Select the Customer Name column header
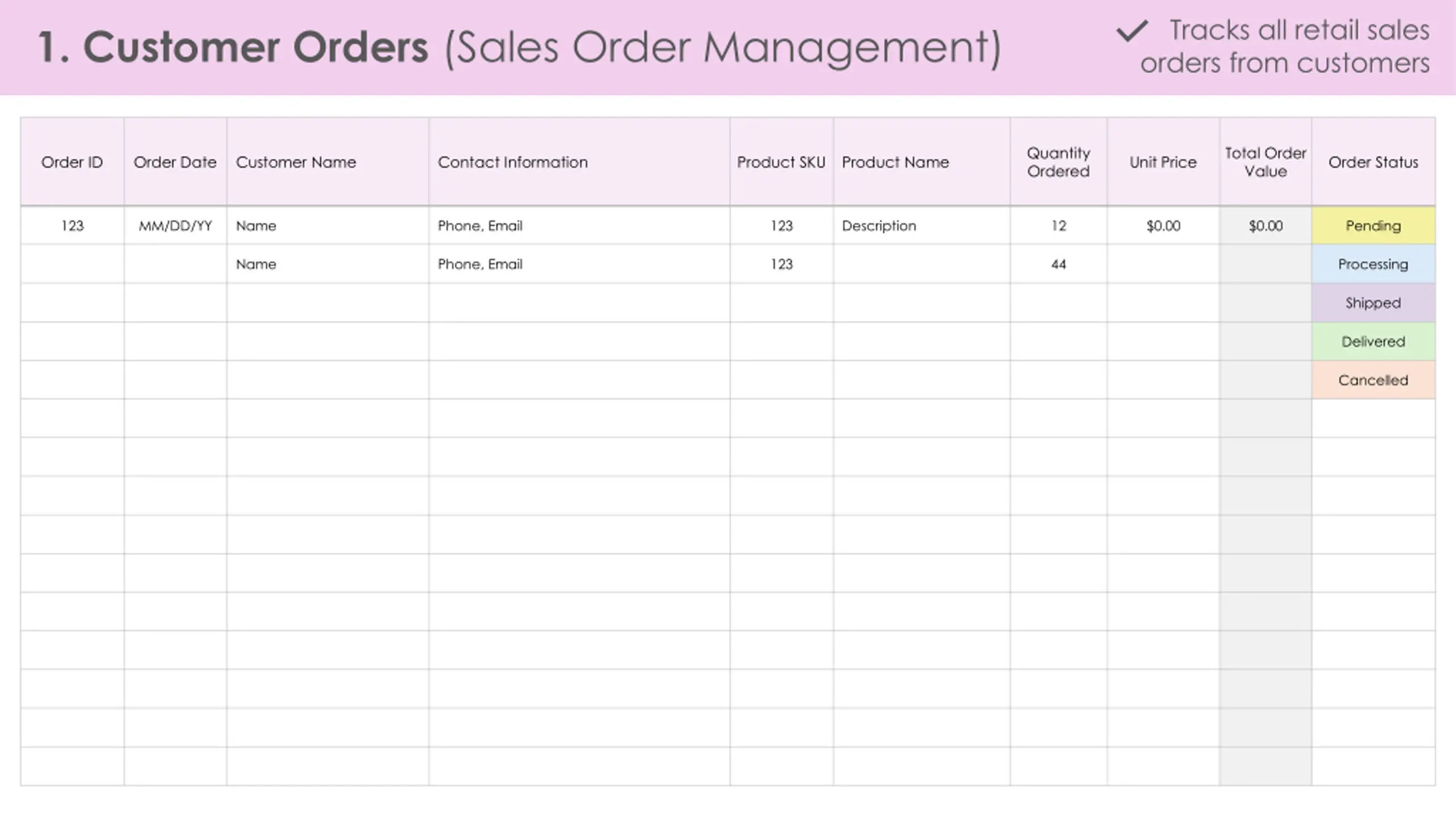This screenshot has width=1456, height=819. coord(328,162)
